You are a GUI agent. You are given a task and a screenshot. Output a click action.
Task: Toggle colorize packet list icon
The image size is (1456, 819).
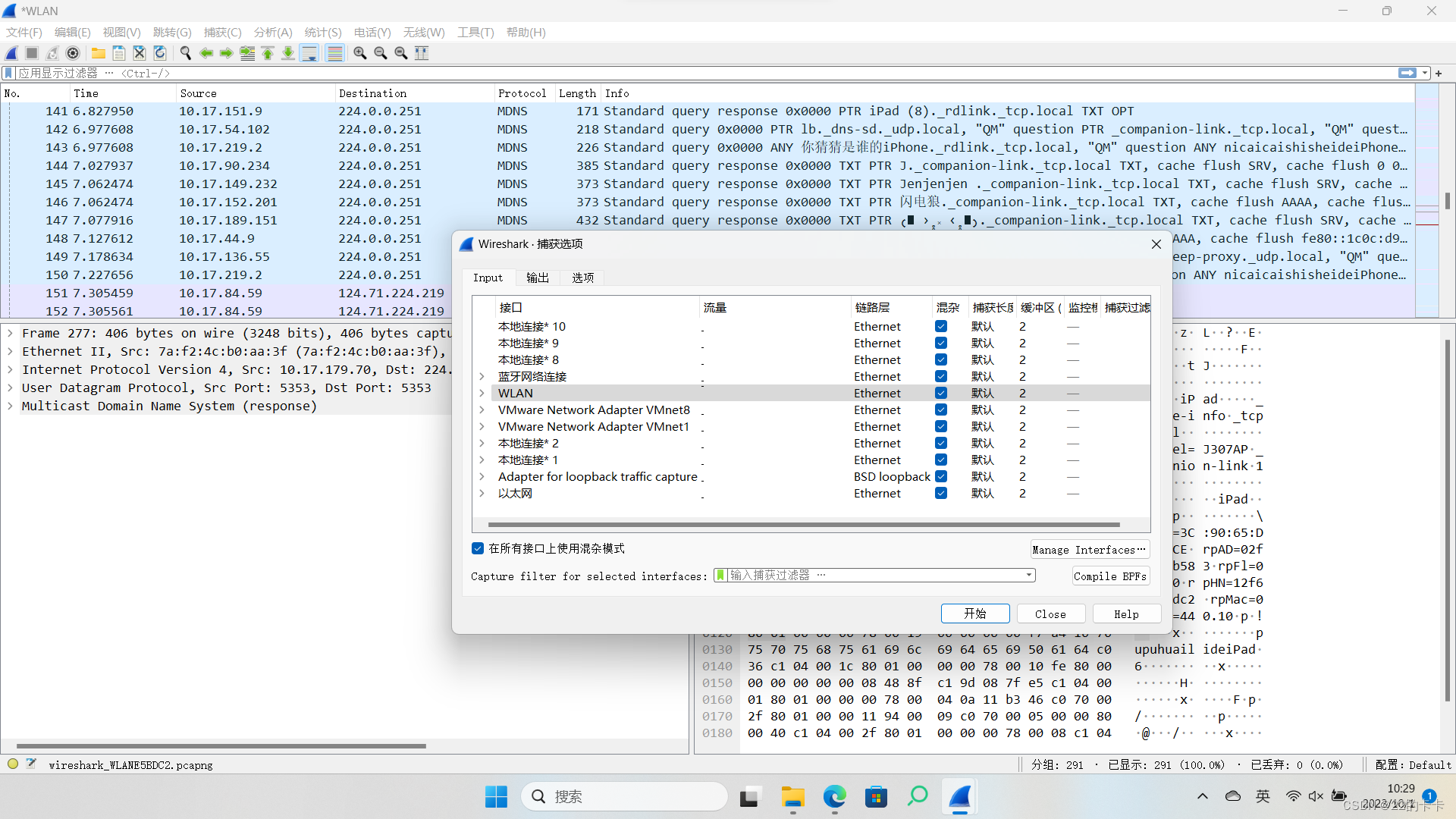(334, 53)
